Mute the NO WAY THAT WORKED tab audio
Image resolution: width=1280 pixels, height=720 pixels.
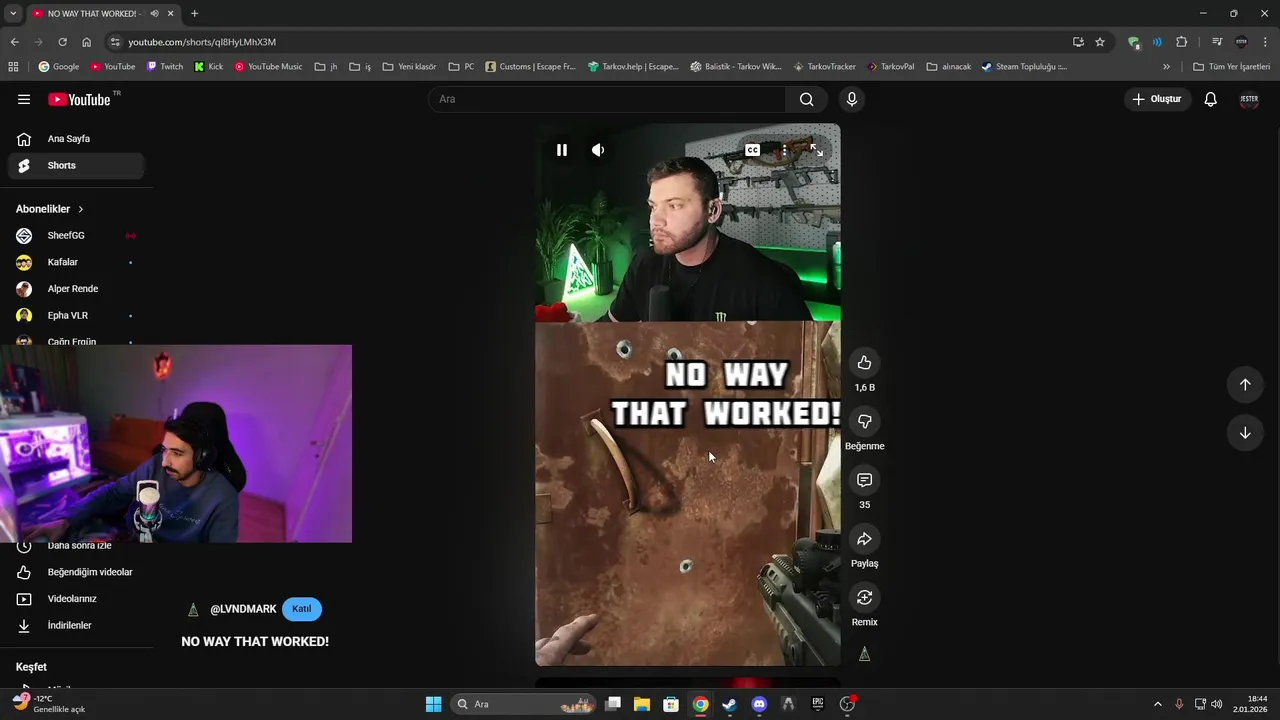[154, 14]
